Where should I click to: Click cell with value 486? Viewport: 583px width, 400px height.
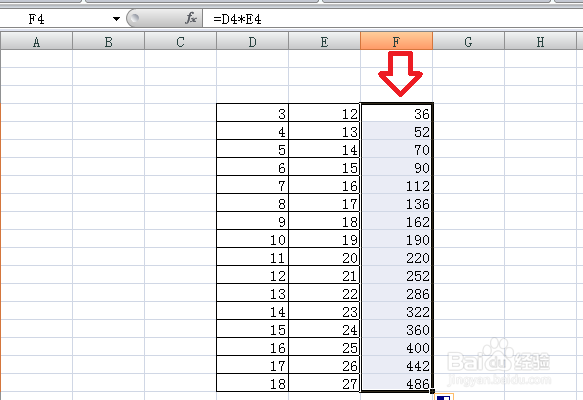pos(396,383)
